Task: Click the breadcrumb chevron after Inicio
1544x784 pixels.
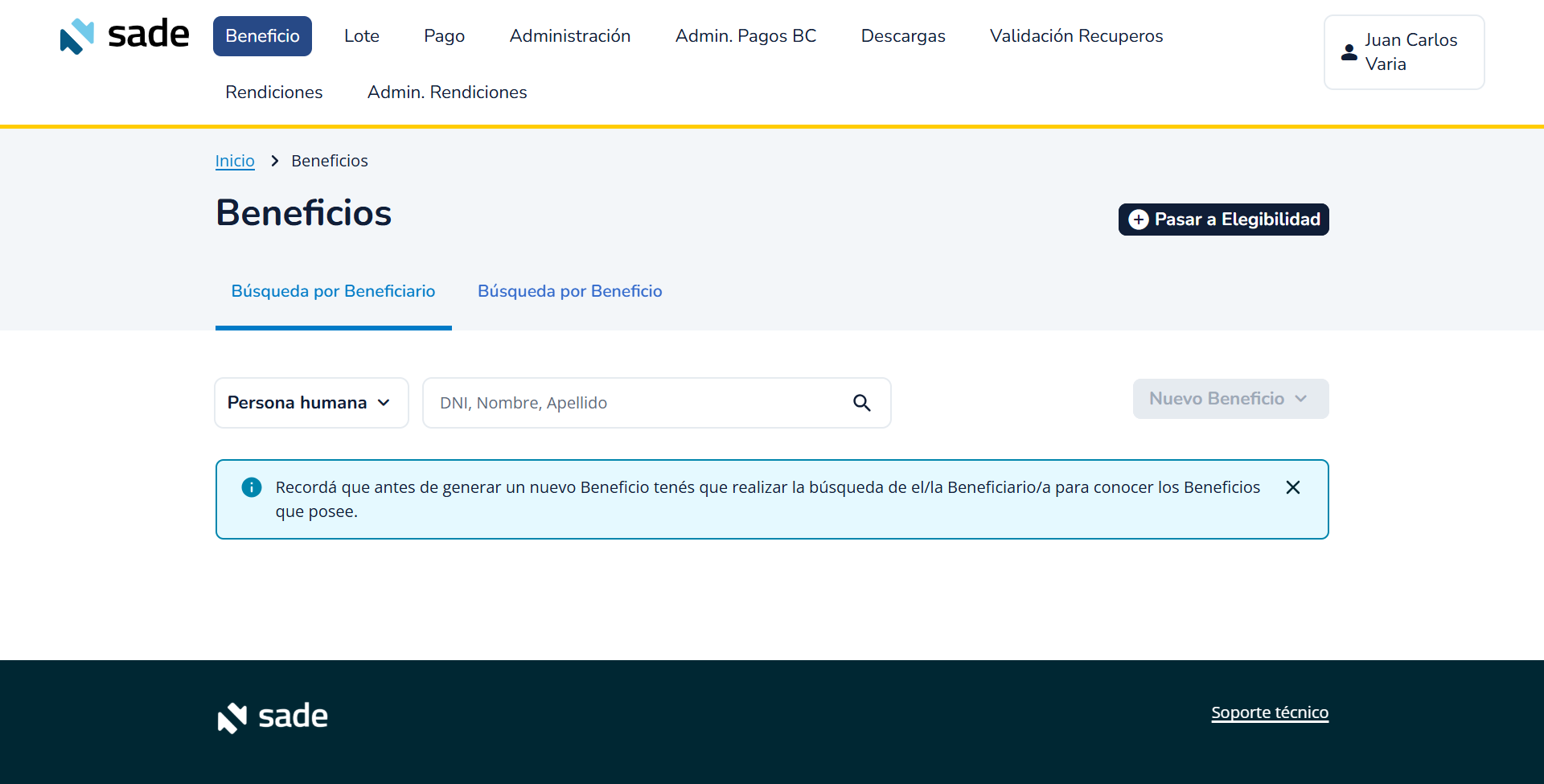Action: point(273,161)
